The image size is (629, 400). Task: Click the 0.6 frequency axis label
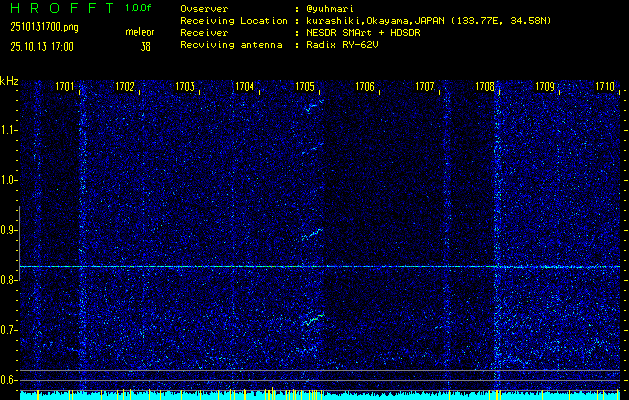[x=7, y=380]
